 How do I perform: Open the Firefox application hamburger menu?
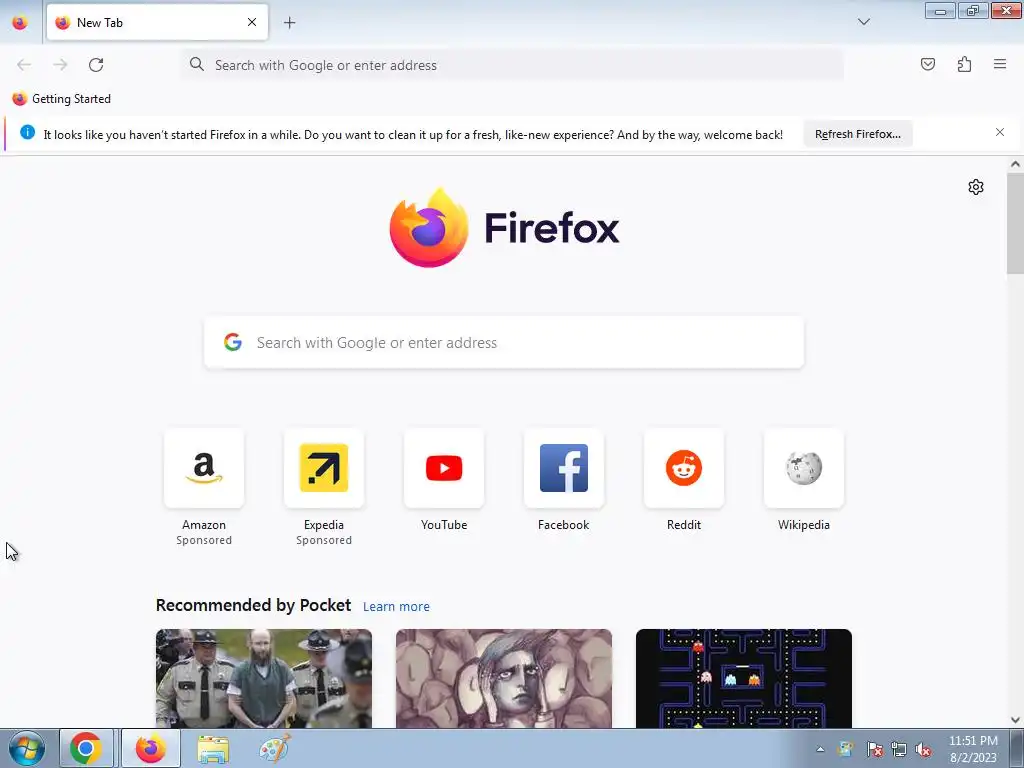(x=999, y=64)
